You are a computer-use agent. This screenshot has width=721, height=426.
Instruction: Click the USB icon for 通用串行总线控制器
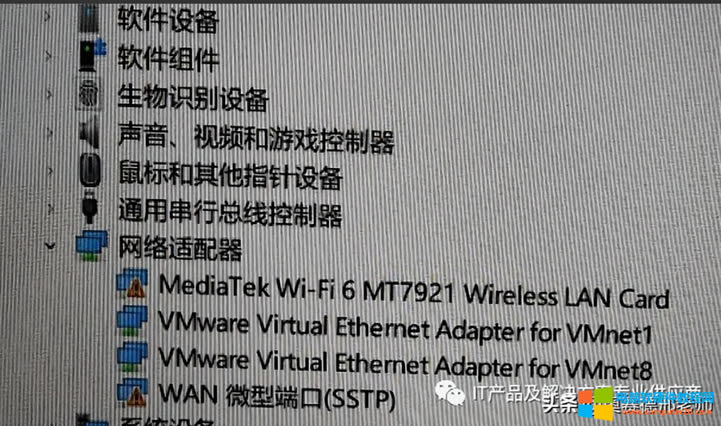coord(90,207)
